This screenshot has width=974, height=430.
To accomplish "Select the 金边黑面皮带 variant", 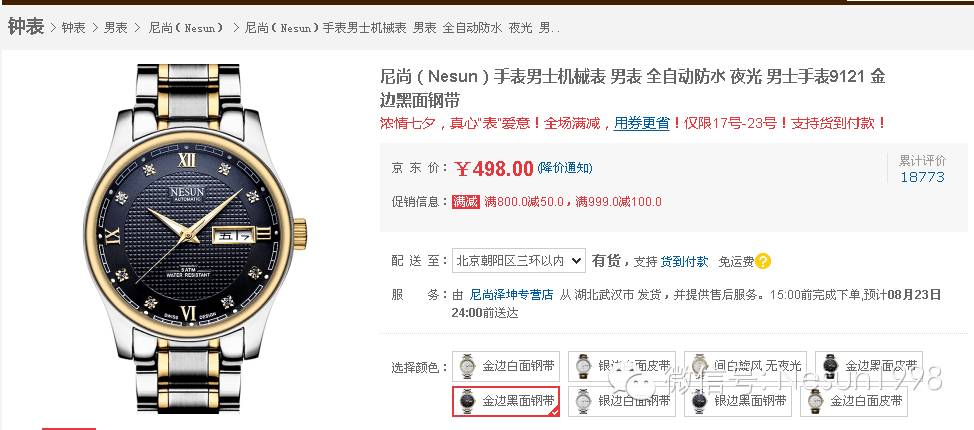I will pos(869,366).
